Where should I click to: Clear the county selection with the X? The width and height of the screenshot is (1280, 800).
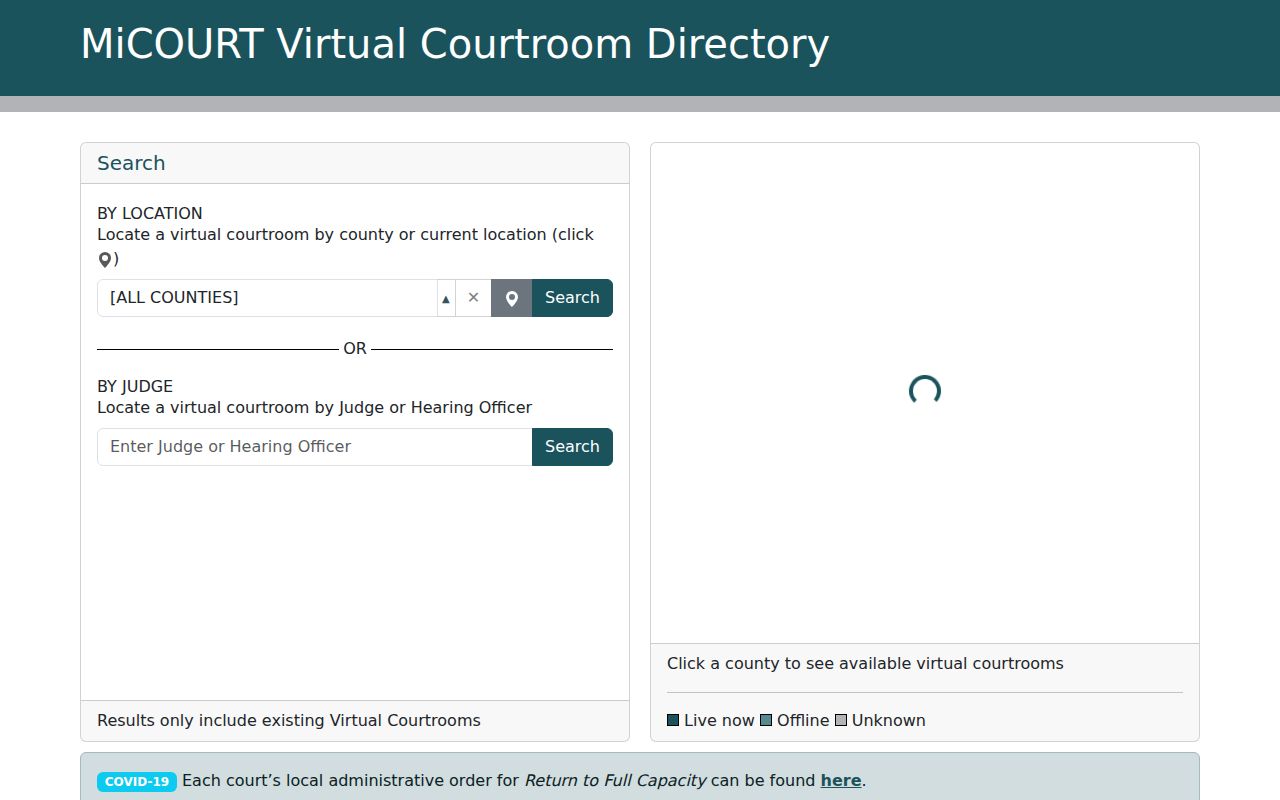coord(474,298)
